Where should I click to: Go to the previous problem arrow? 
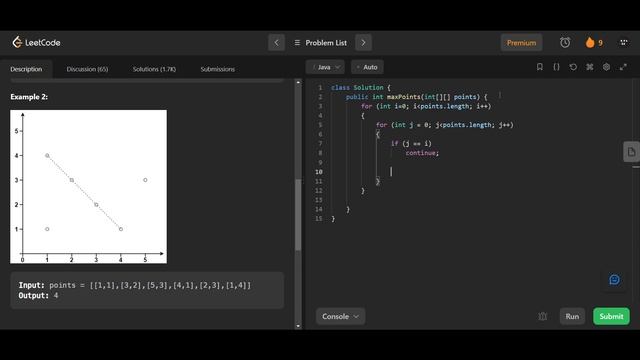pyautogui.click(x=276, y=42)
